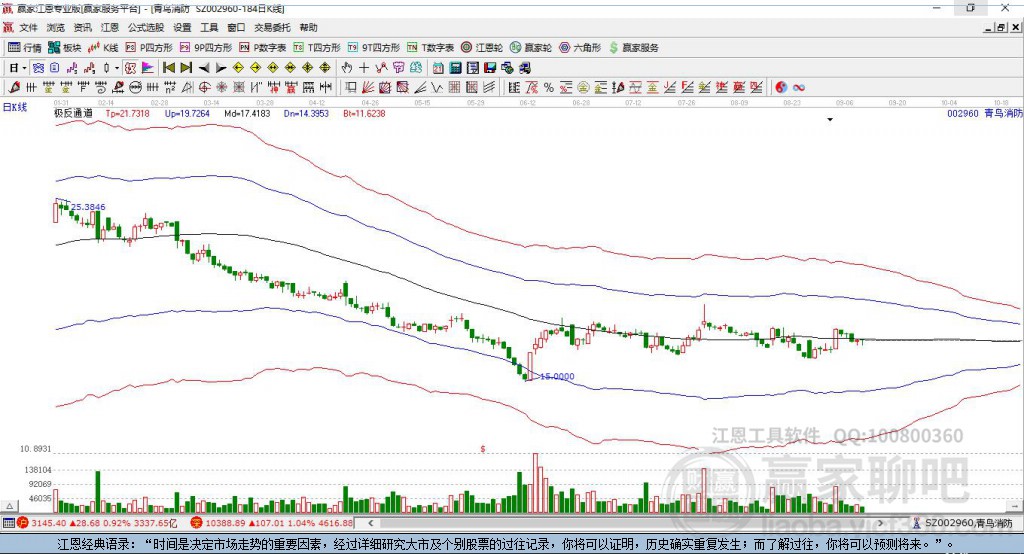The image size is (1024, 554).
Task: Click the last yellow diamond four-arrow icon
Action: [x=325, y=68]
